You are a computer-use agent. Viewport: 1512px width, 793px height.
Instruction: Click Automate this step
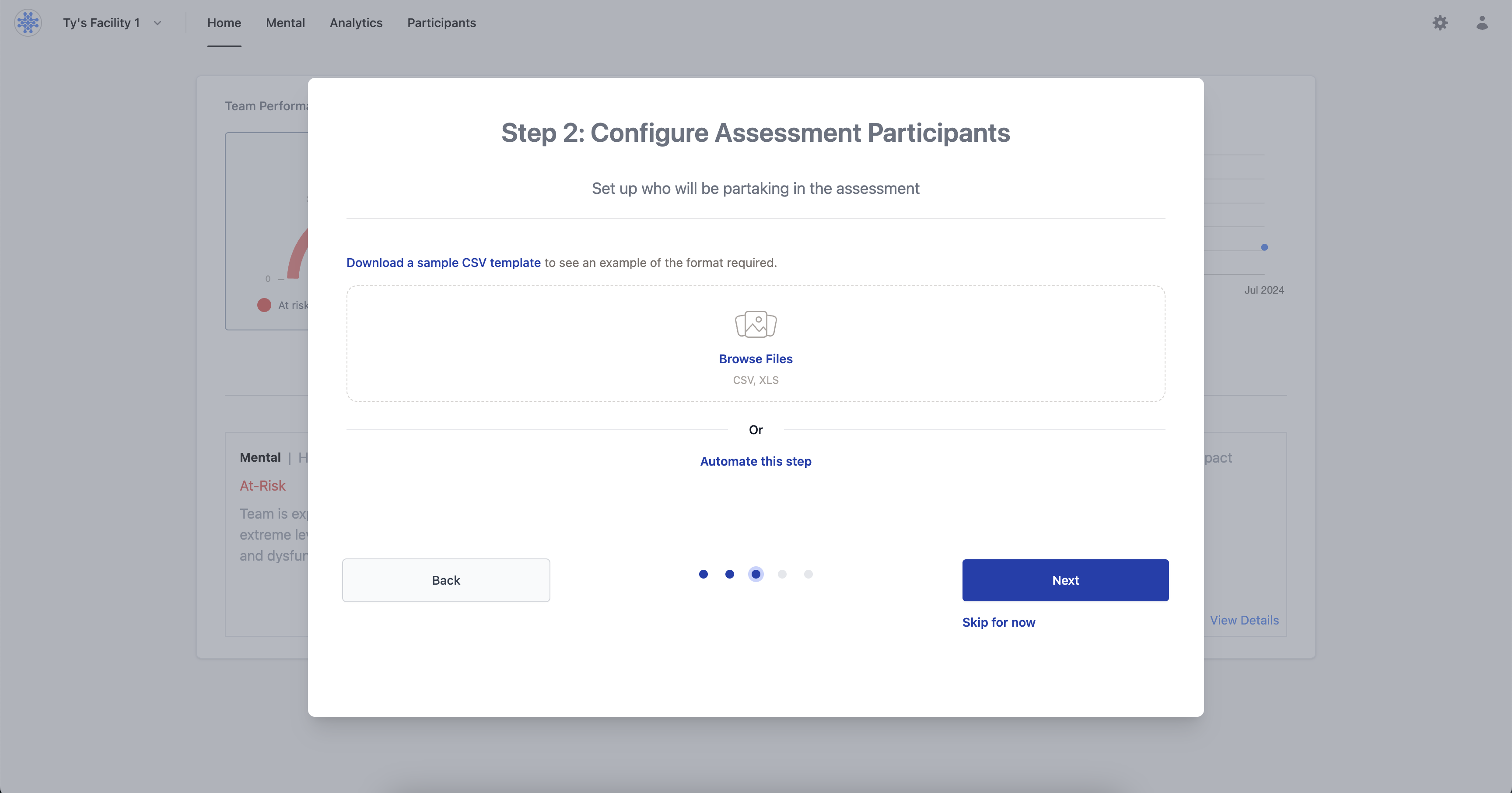tap(756, 461)
